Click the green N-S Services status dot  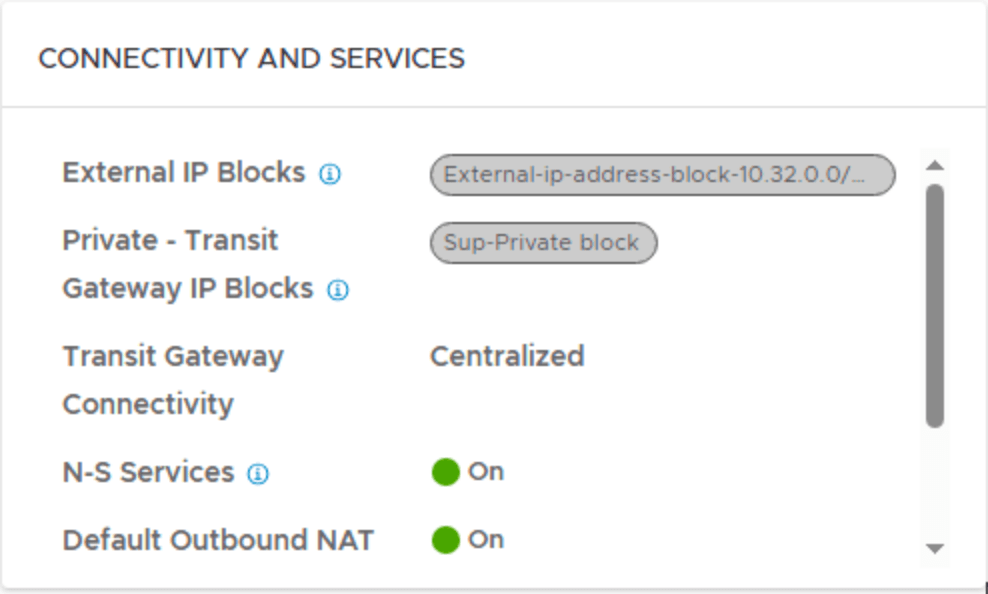click(x=445, y=472)
